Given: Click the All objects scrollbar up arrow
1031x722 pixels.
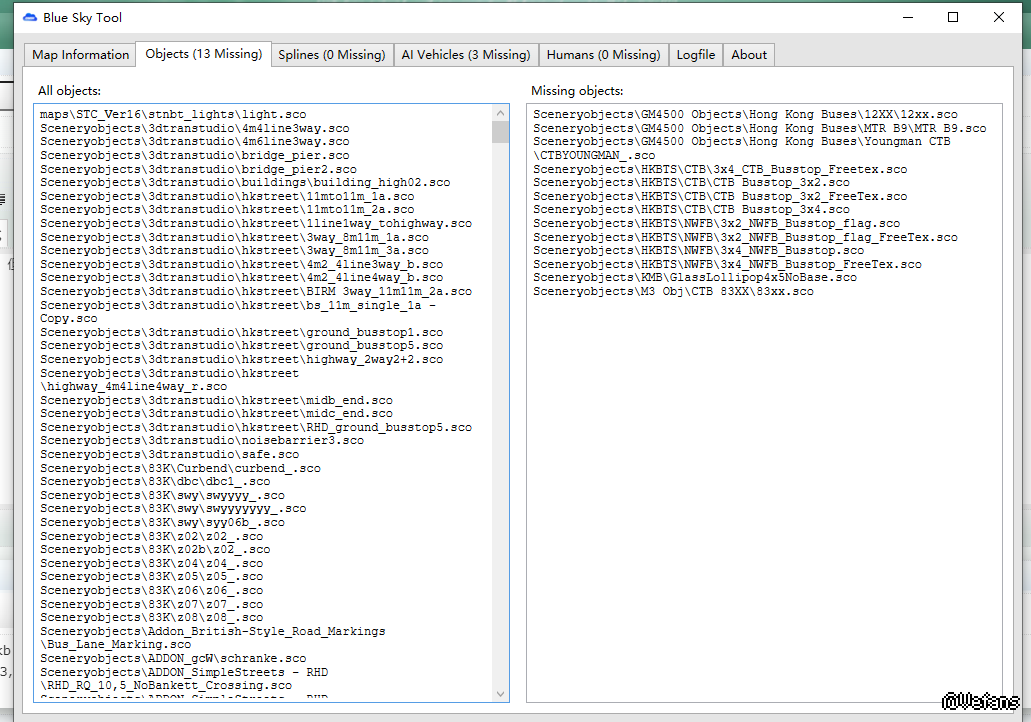Looking at the screenshot, I should pyautogui.click(x=501, y=113).
